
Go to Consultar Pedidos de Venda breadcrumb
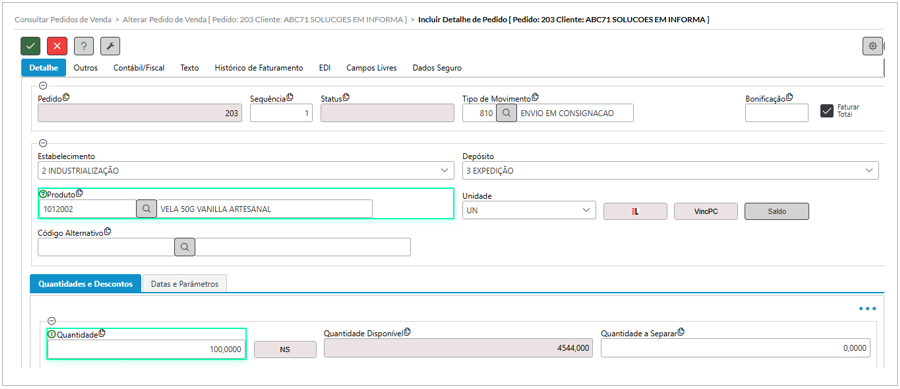63,20
